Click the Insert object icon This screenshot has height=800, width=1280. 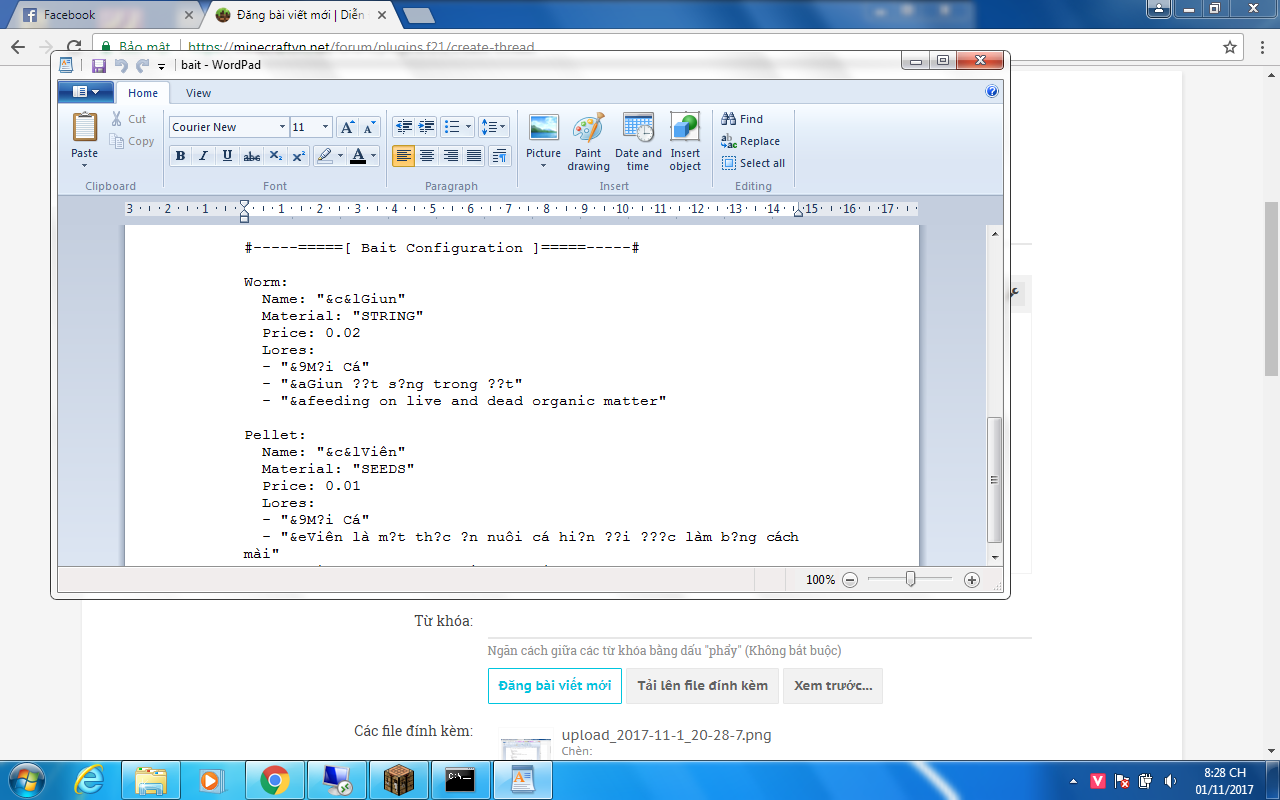(685, 129)
